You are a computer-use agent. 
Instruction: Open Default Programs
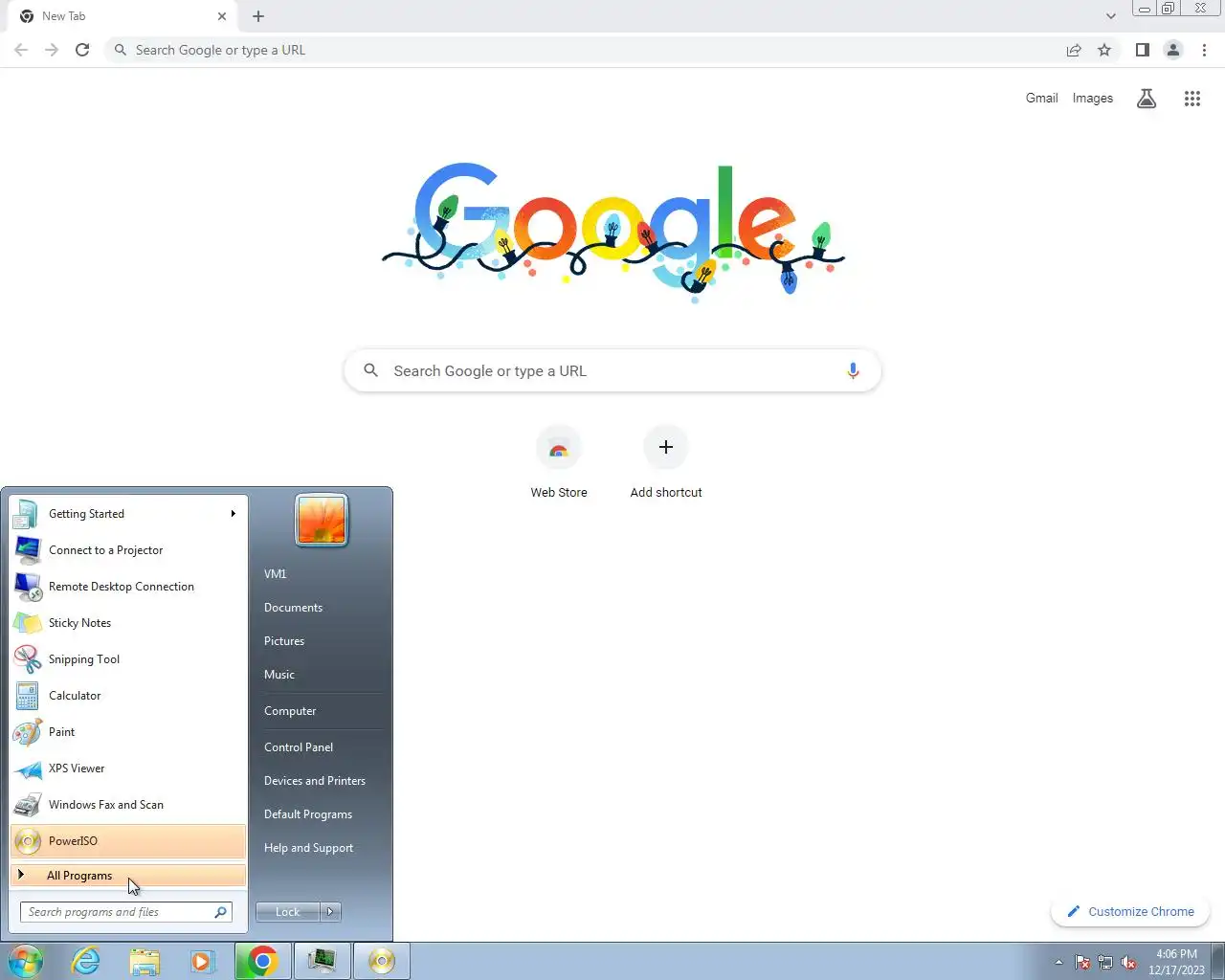tap(321, 814)
